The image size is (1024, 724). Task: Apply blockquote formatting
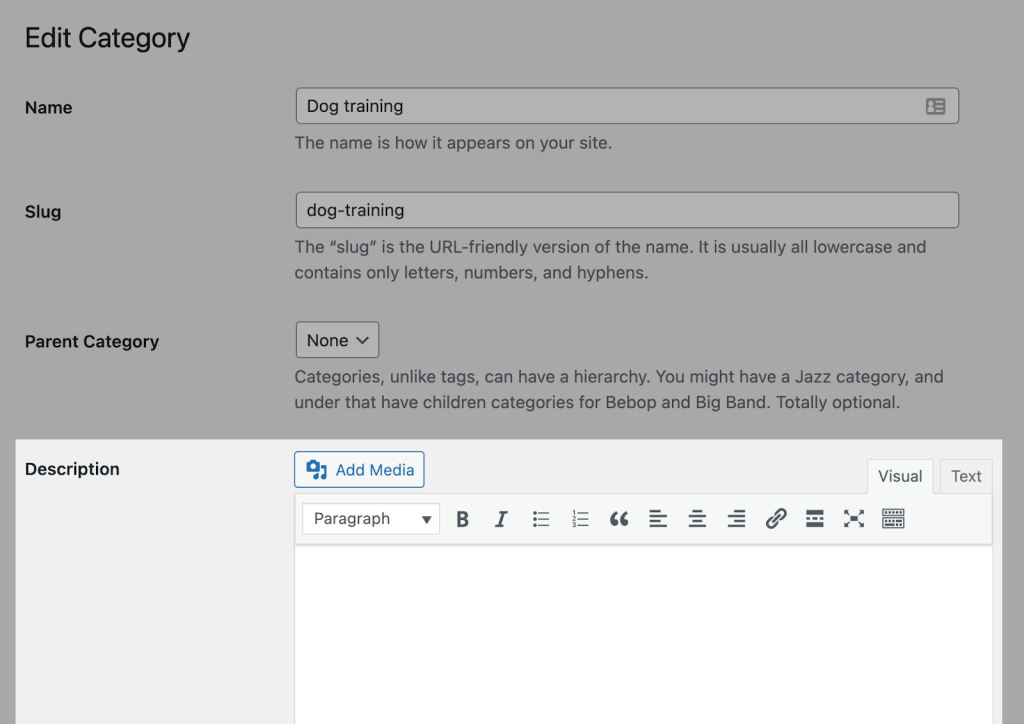click(619, 519)
